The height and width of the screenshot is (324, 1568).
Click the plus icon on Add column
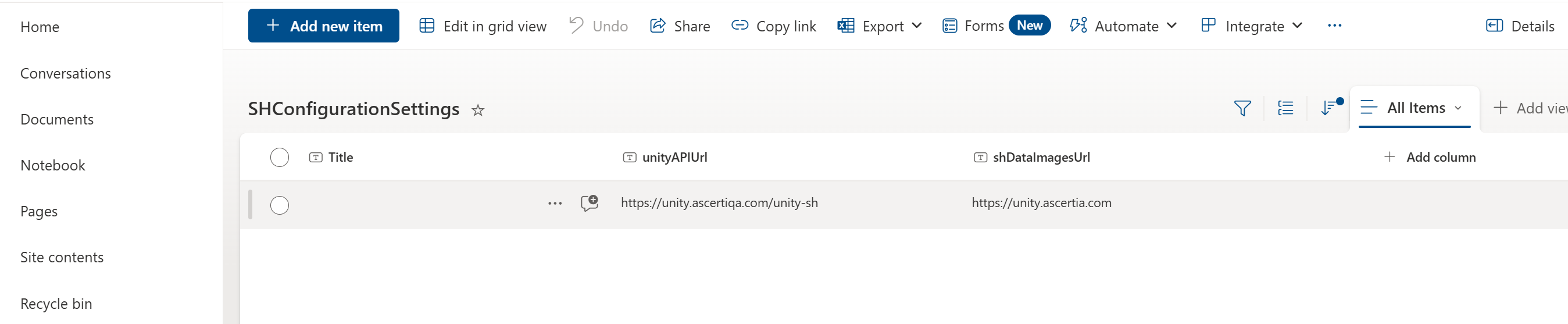(1389, 156)
